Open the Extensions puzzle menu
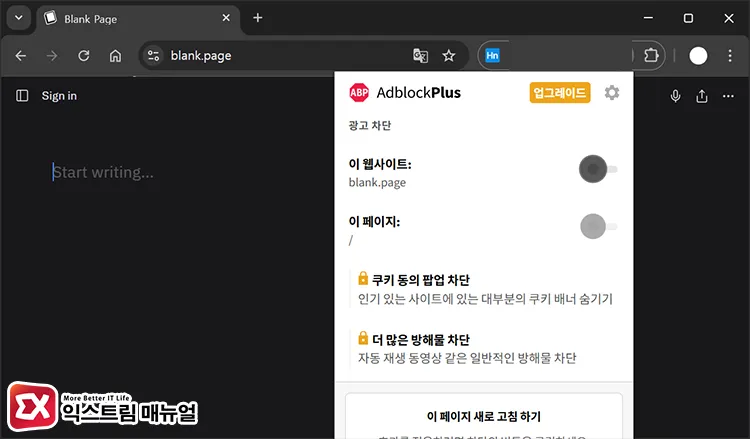The height and width of the screenshot is (439, 750). (x=651, y=56)
